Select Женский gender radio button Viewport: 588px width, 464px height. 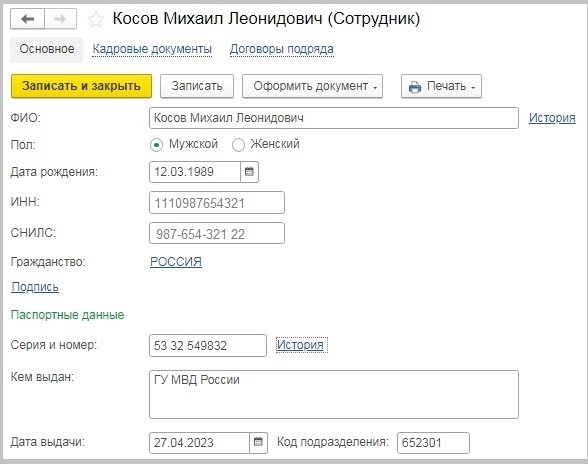(x=238, y=144)
